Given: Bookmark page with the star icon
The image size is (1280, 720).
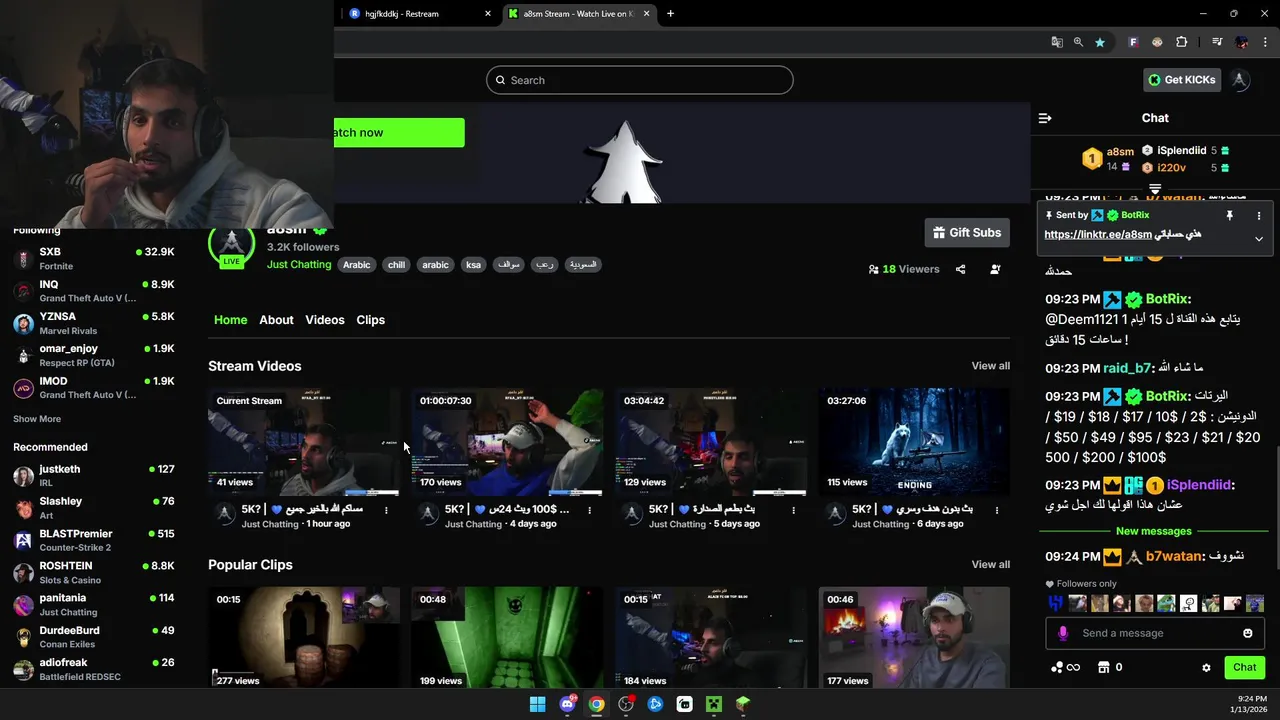Looking at the screenshot, I should point(1100,42).
